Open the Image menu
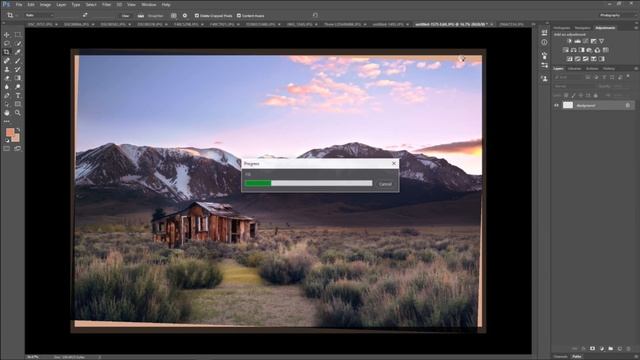Viewport: 640px width, 360px height. (x=45, y=4)
